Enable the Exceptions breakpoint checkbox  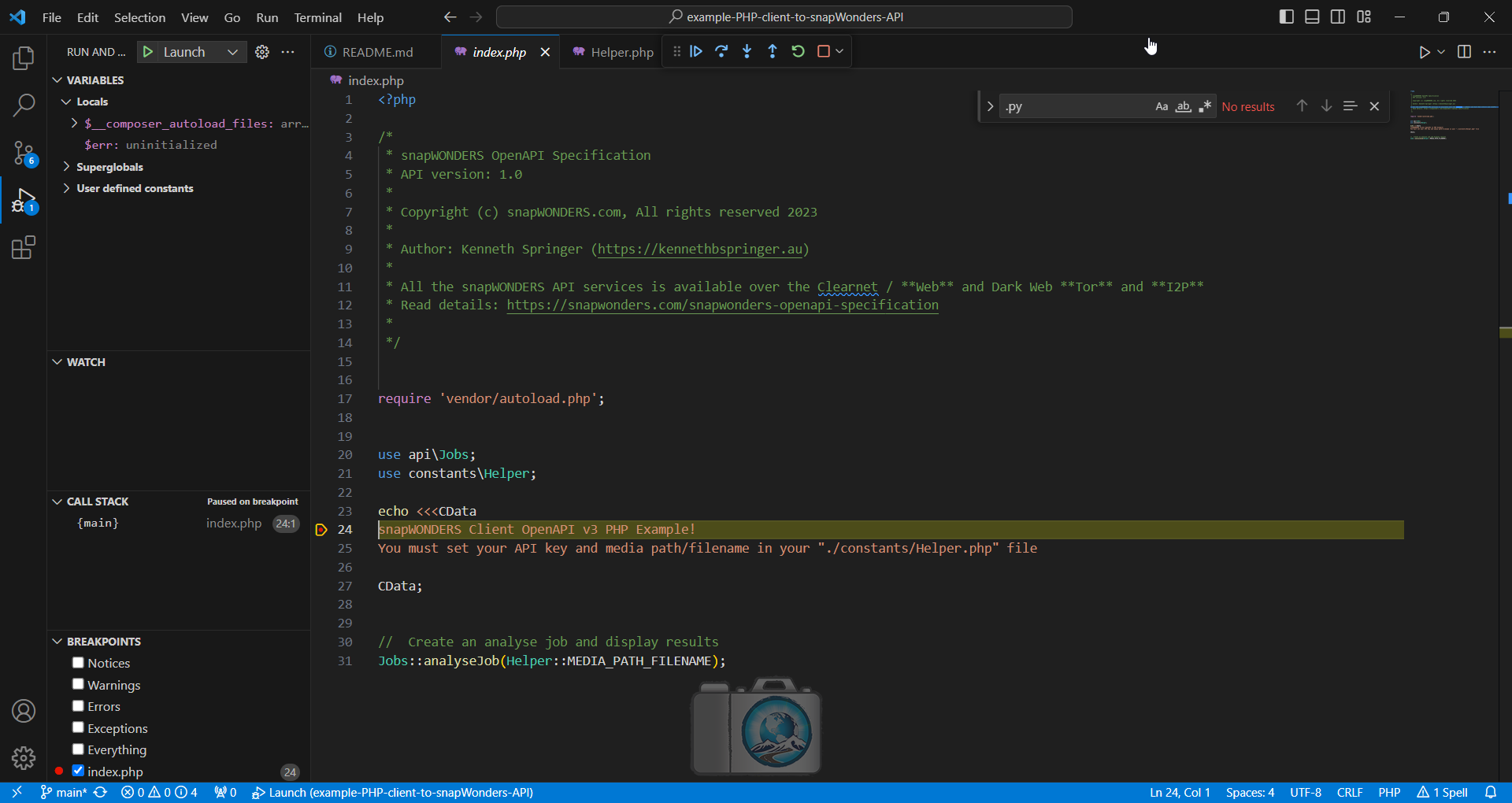(78, 727)
